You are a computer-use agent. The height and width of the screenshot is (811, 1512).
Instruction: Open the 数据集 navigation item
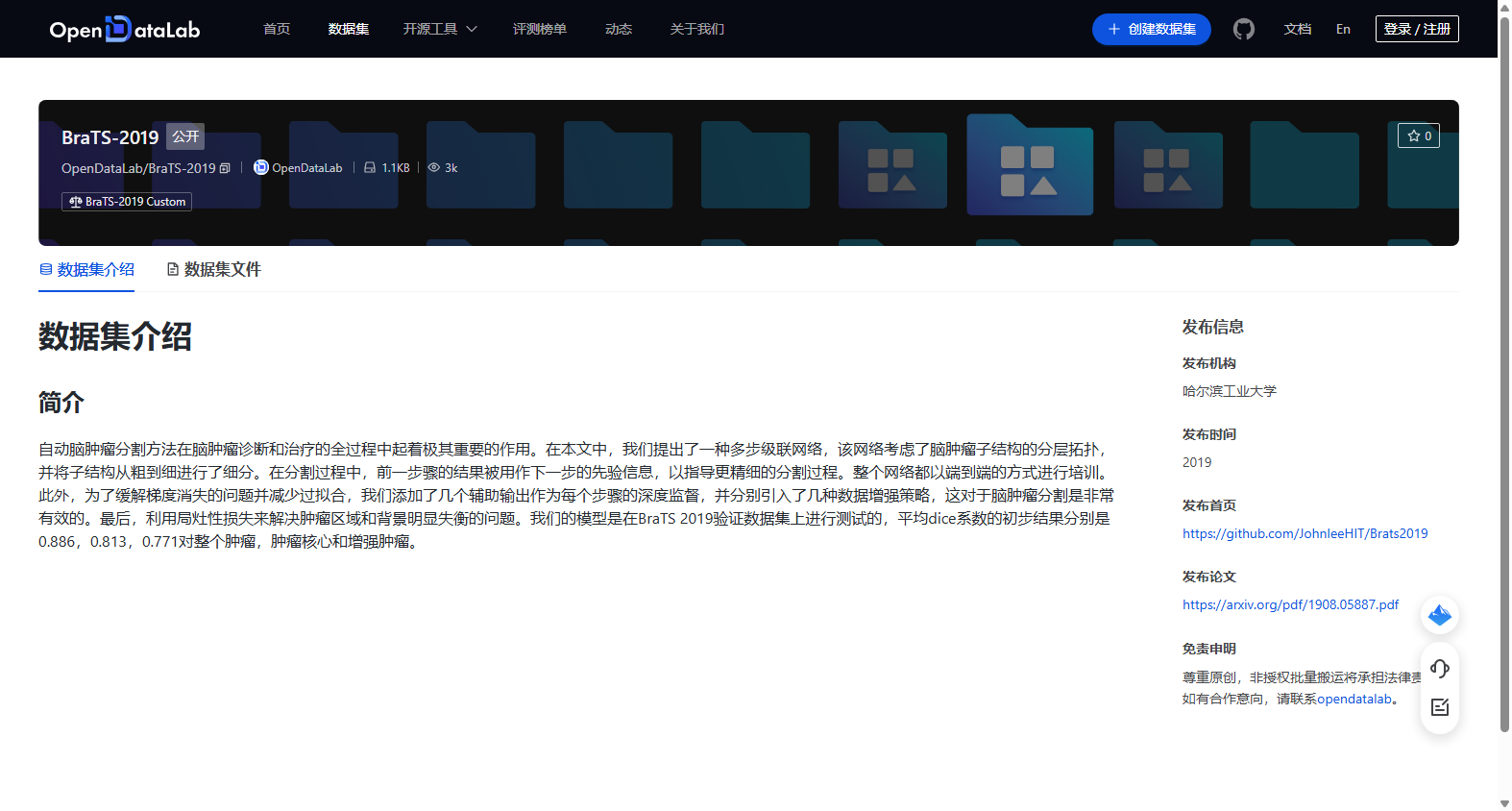[x=349, y=29]
